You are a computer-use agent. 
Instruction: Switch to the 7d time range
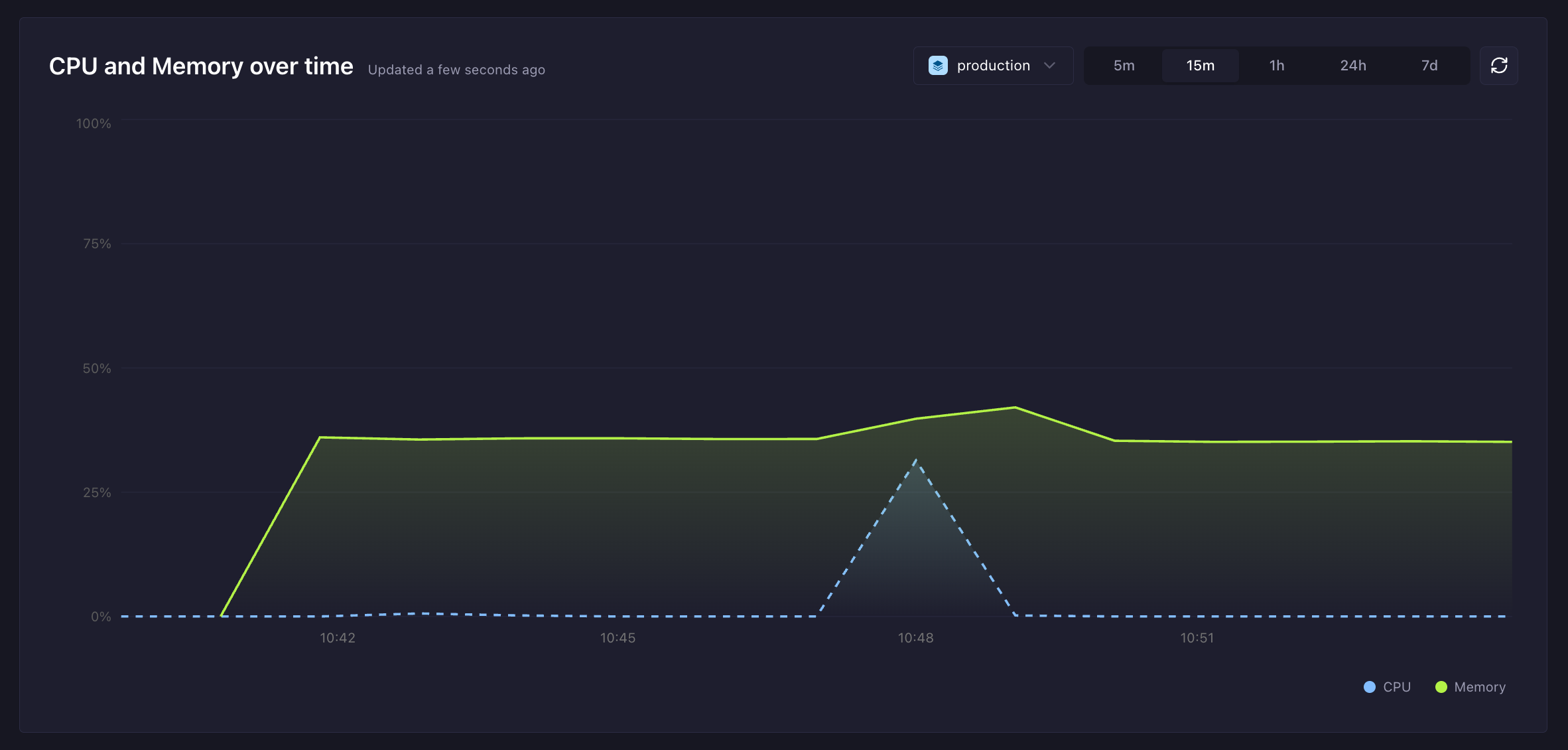point(1429,66)
